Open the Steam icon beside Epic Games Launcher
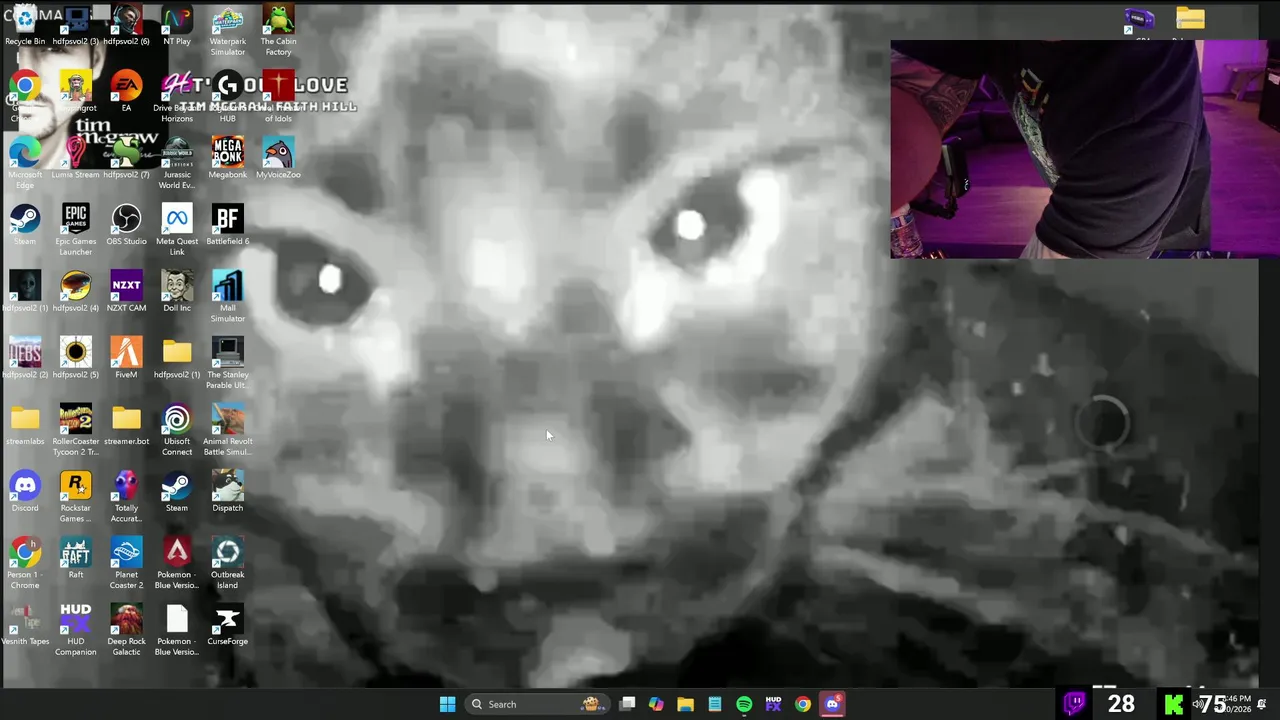 [x=25, y=225]
